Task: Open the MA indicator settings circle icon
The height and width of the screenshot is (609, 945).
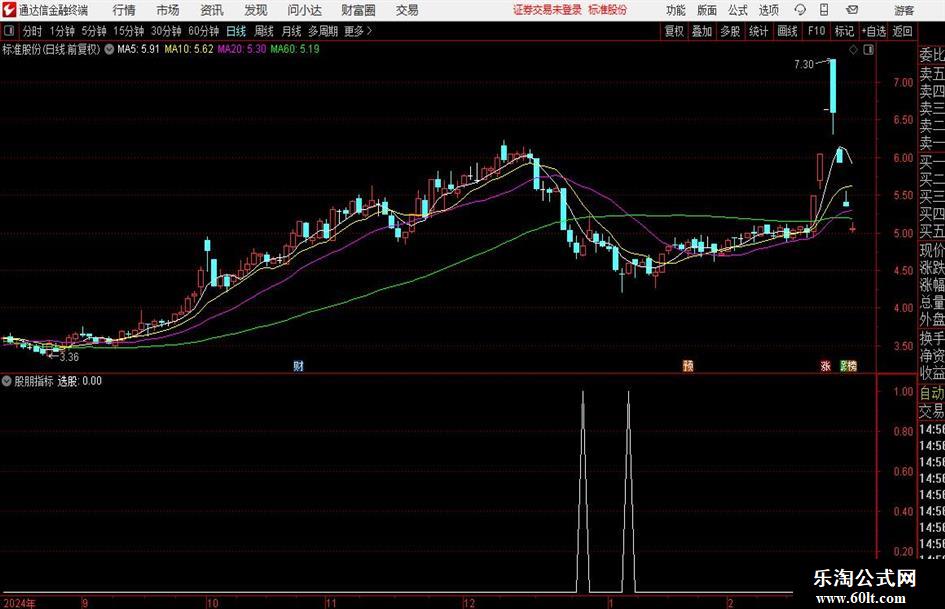Action: [109, 49]
